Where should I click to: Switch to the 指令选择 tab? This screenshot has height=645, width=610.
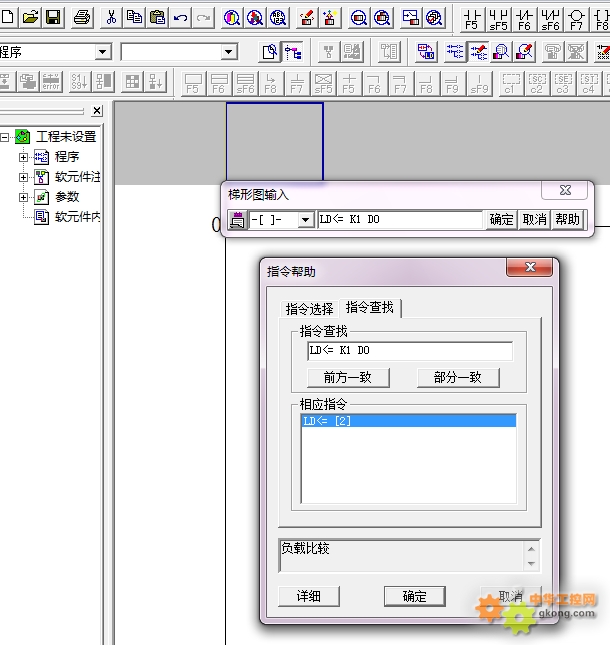[309, 309]
